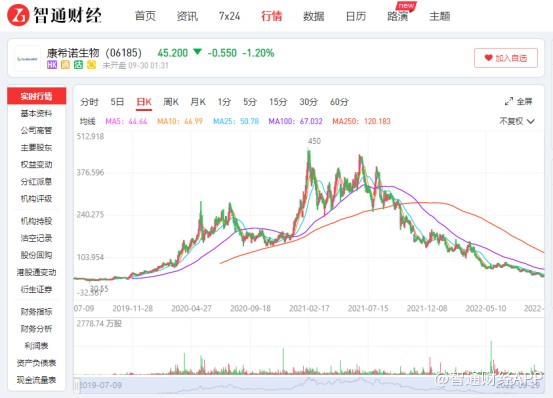Viewport: 553px width, 398px height.
Task: Open 日历 in top navigation
Action: pos(356,16)
